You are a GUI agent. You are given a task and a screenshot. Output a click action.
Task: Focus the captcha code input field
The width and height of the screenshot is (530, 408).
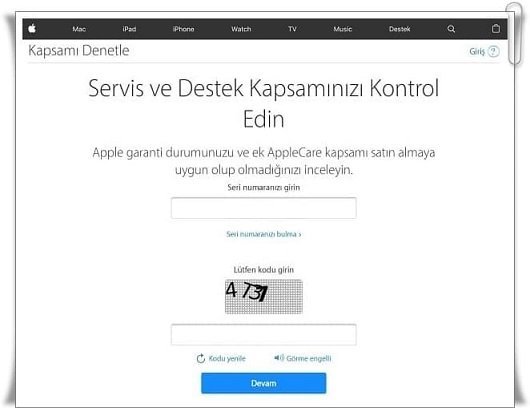pos(264,334)
